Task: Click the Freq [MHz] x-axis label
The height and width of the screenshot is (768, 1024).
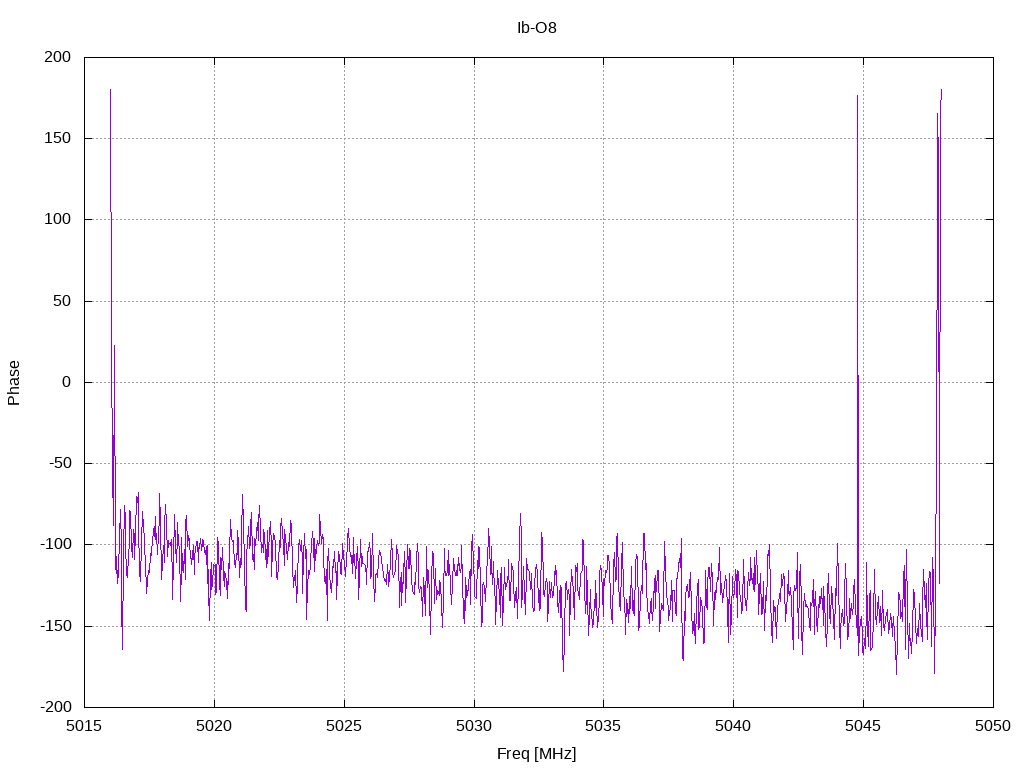Action: [536, 754]
